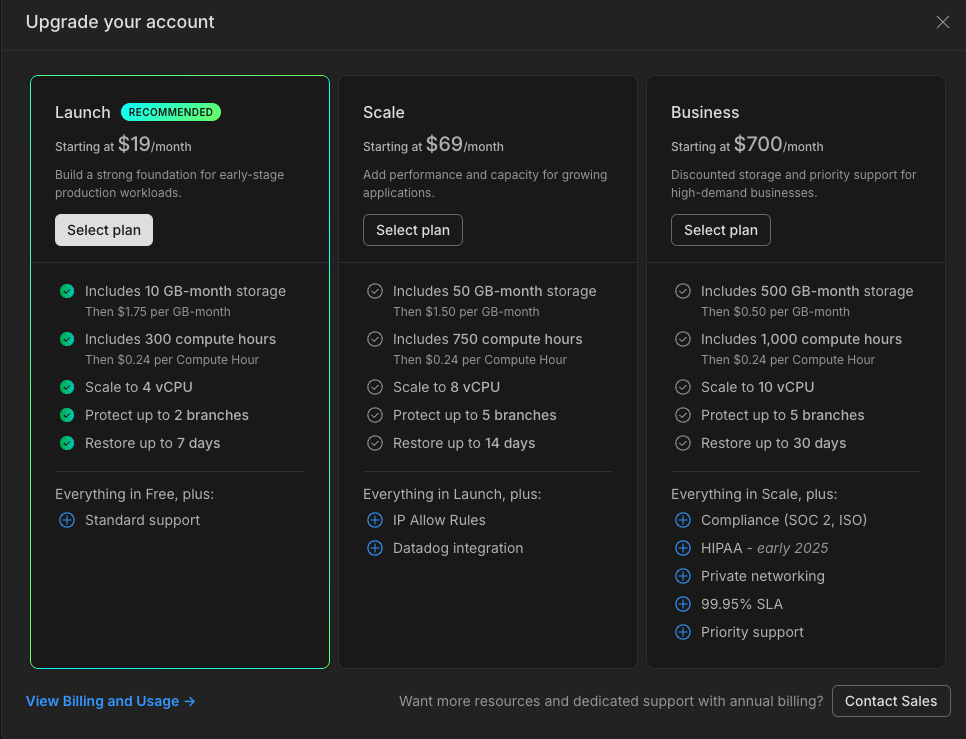Click plus icon beside Standard support
Screen dimensions: 966x739
(x=67, y=520)
